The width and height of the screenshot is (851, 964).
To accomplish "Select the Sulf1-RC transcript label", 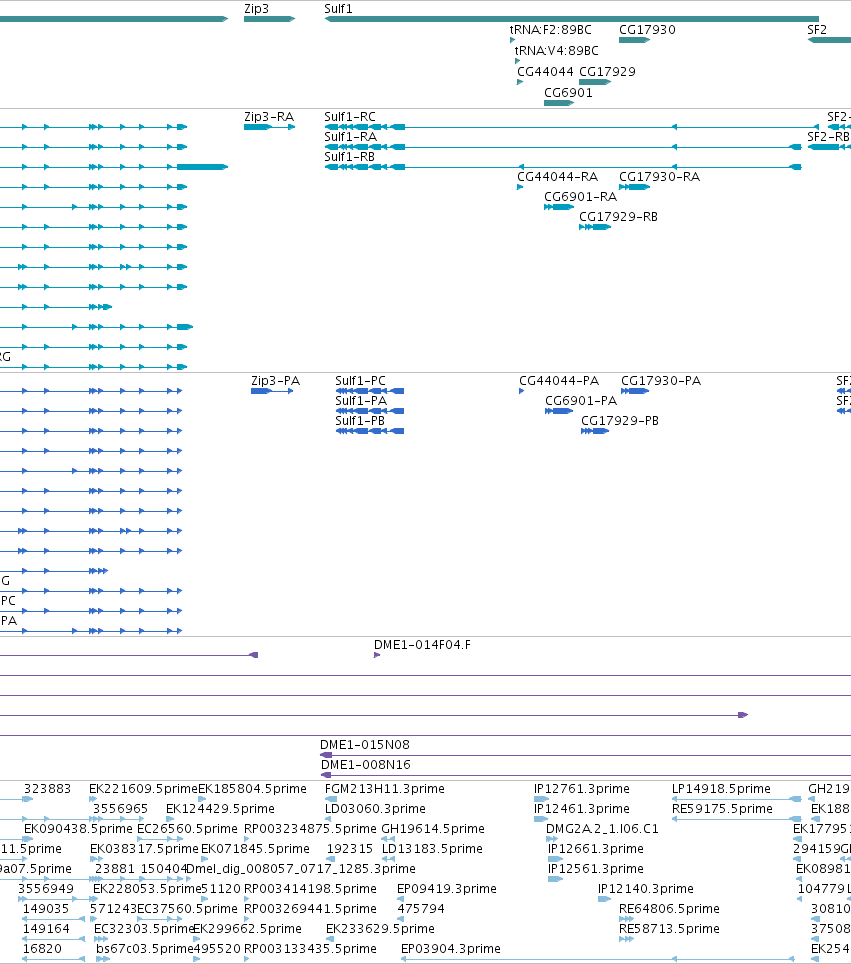I will click(350, 117).
